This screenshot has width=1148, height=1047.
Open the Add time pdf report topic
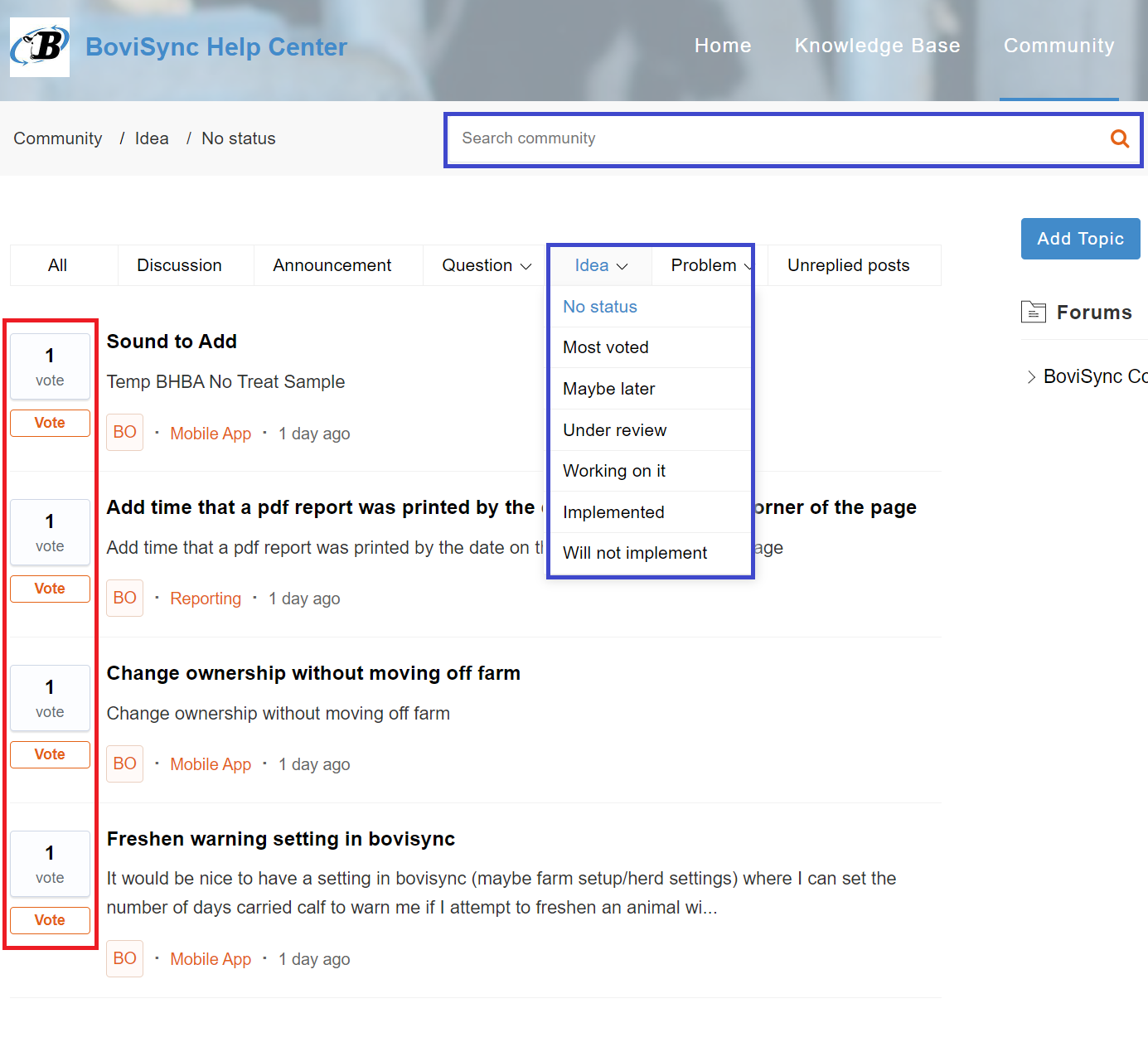point(511,507)
